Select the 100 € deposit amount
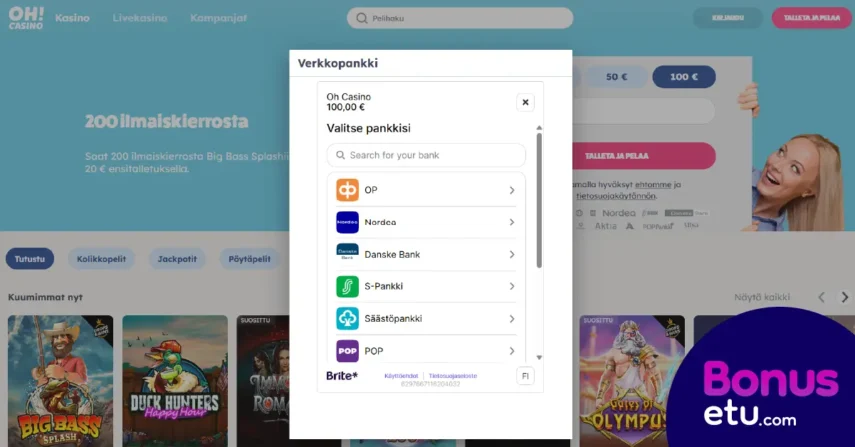855x447 pixels. [684, 77]
